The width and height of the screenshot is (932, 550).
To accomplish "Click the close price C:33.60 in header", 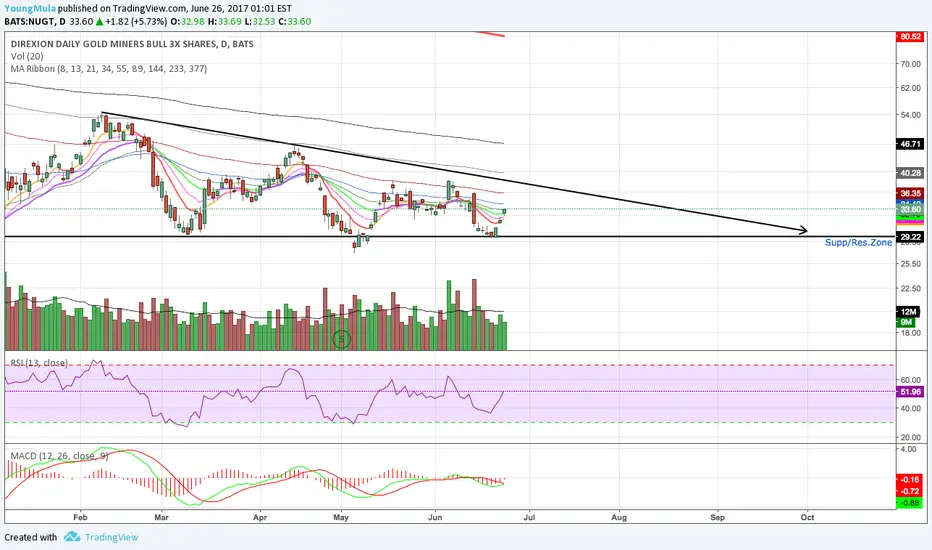I will click(x=295, y=21).
